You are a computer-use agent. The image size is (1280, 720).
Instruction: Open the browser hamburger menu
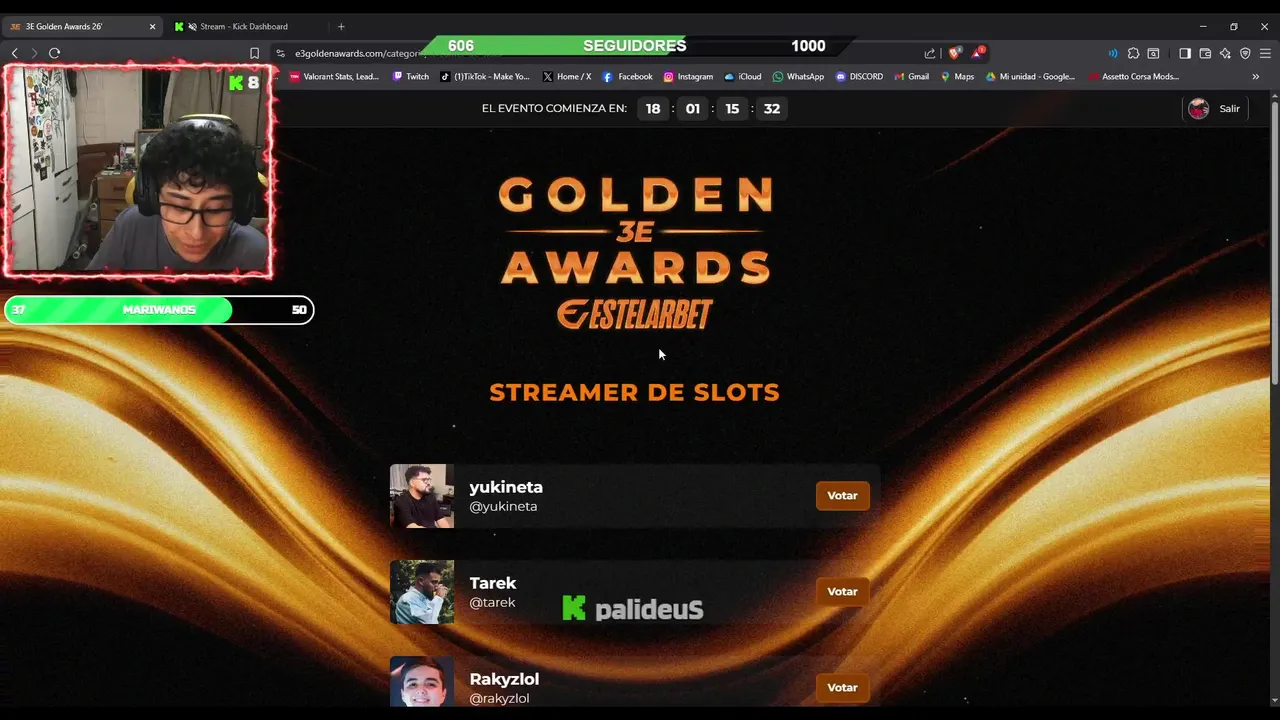click(1265, 53)
